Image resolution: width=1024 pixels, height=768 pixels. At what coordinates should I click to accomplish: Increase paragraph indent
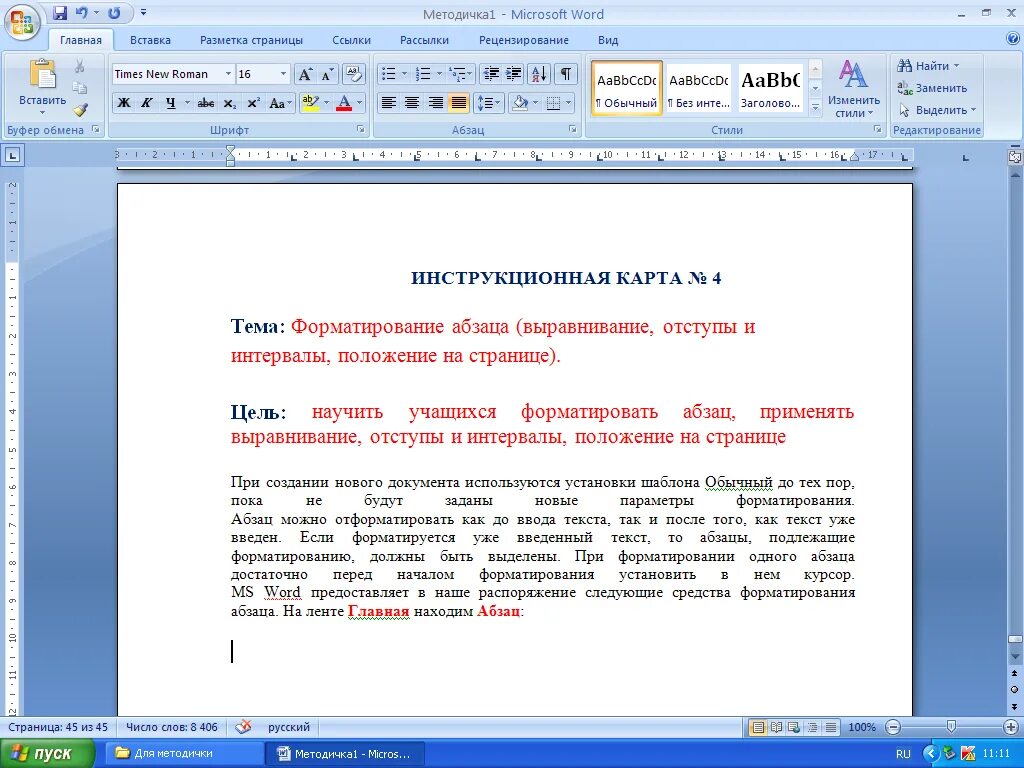coord(513,74)
